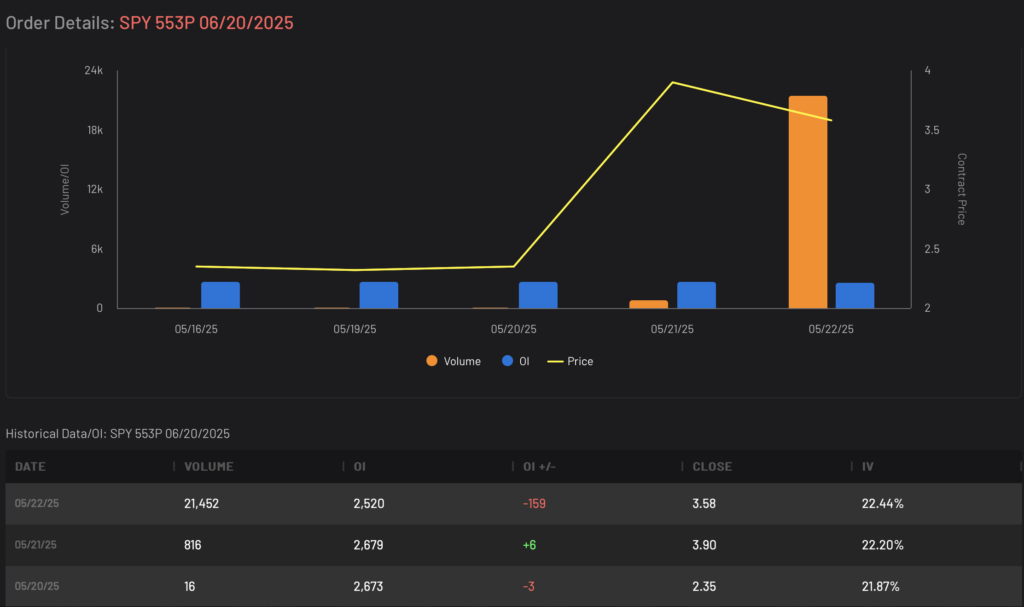
Task: Click the blue OI bar for 05/19/25
Action: [379, 295]
